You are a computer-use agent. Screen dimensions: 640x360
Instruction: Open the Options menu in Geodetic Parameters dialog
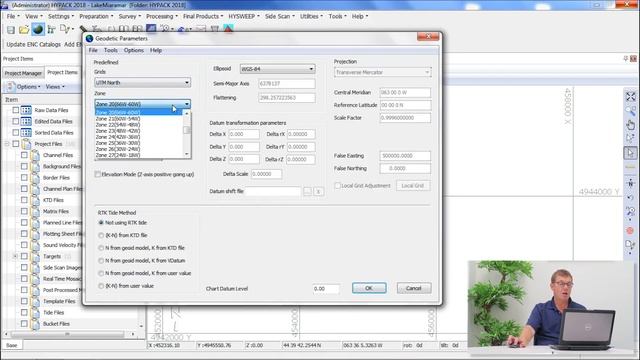[x=134, y=50]
